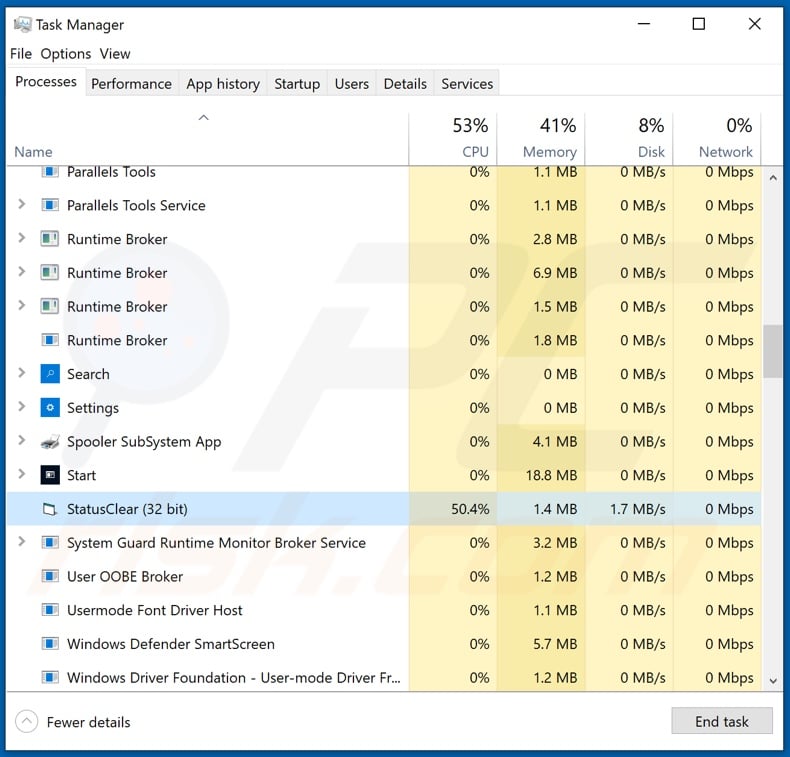Switch to the Details tab

(x=405, y=84)
